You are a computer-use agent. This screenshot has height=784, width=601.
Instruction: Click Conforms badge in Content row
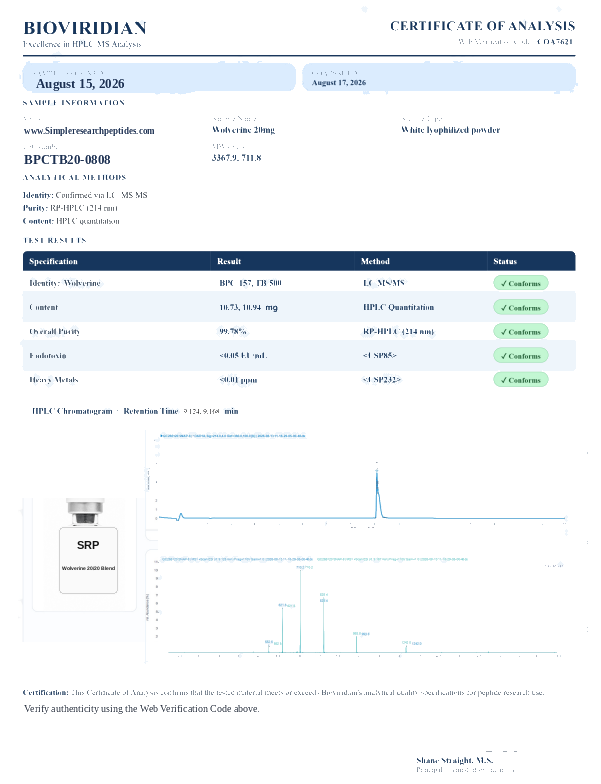click(x=520, y=308)
